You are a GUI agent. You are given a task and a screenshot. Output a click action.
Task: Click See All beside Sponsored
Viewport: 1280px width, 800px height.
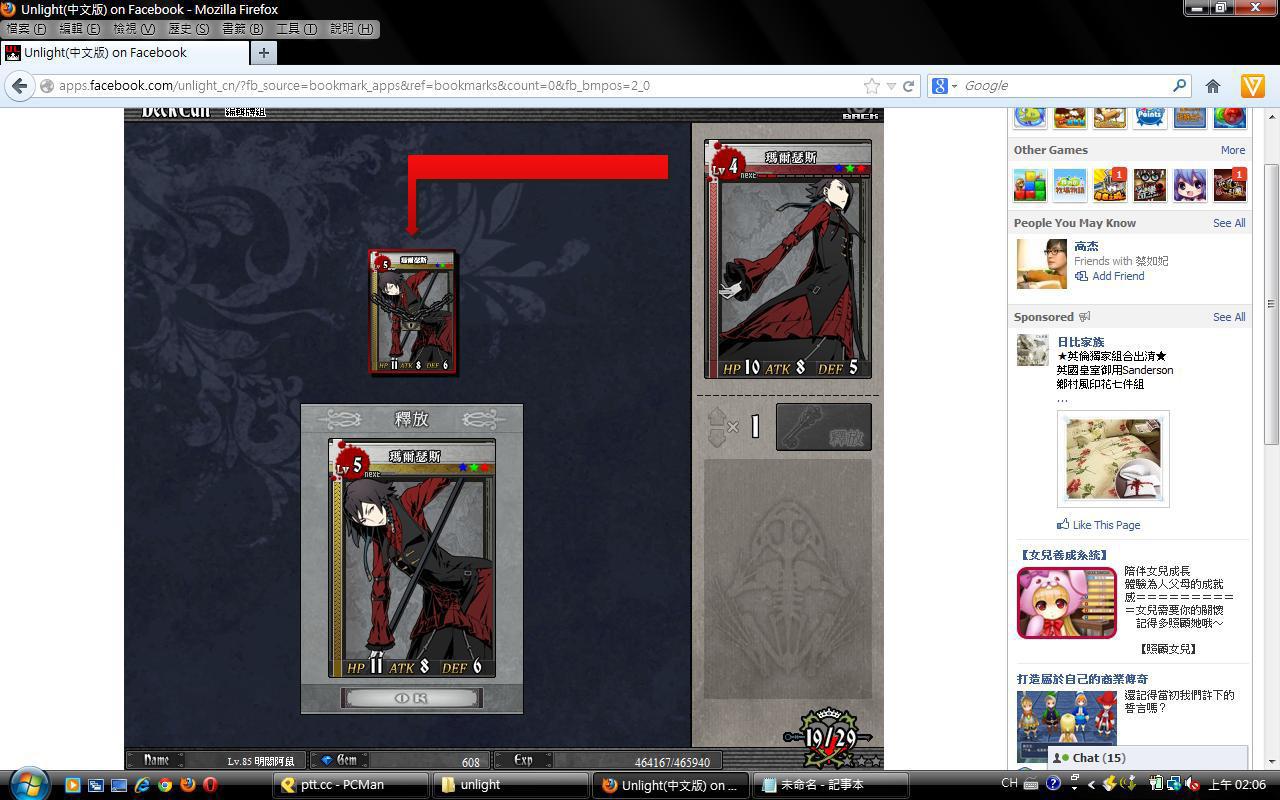pyautogui.click(x=1229, y=317)
